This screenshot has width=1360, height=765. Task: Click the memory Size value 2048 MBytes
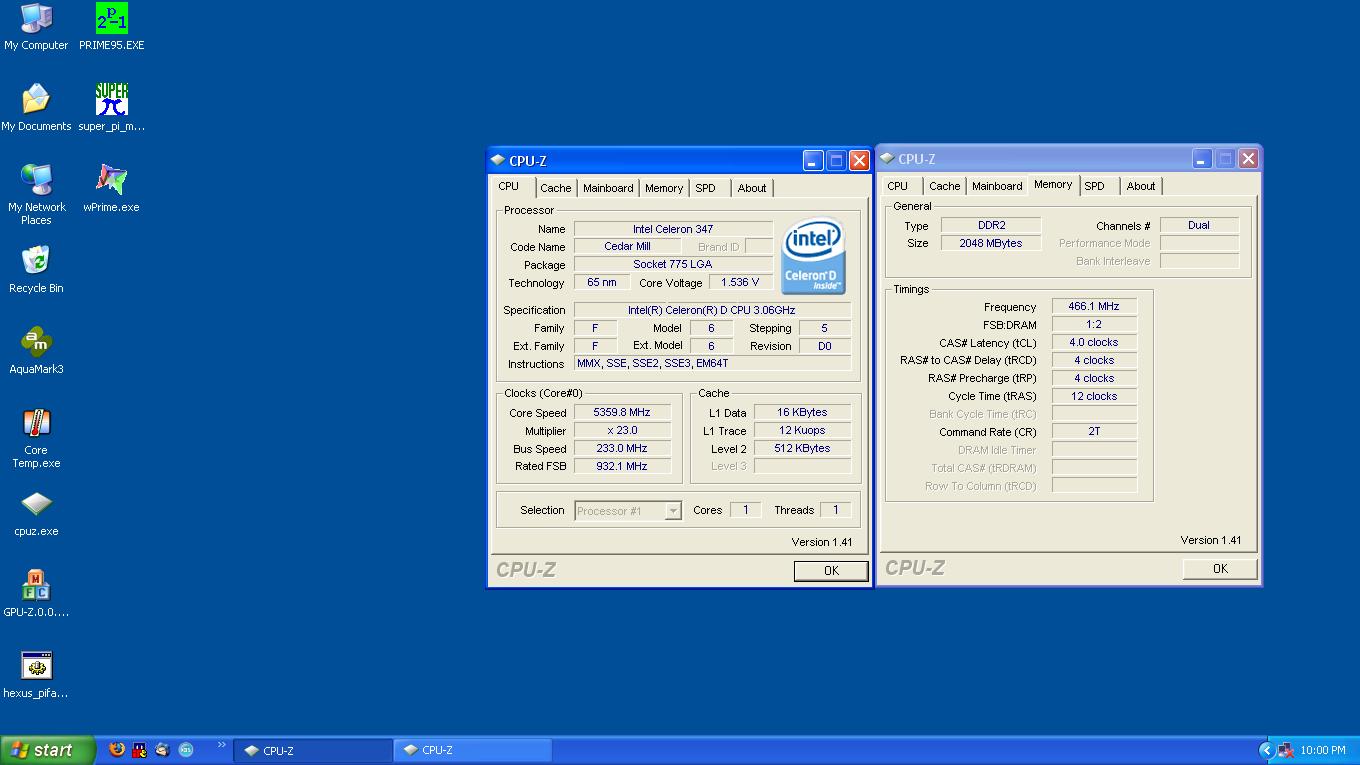pyautogui.click(x=991, y=243)
